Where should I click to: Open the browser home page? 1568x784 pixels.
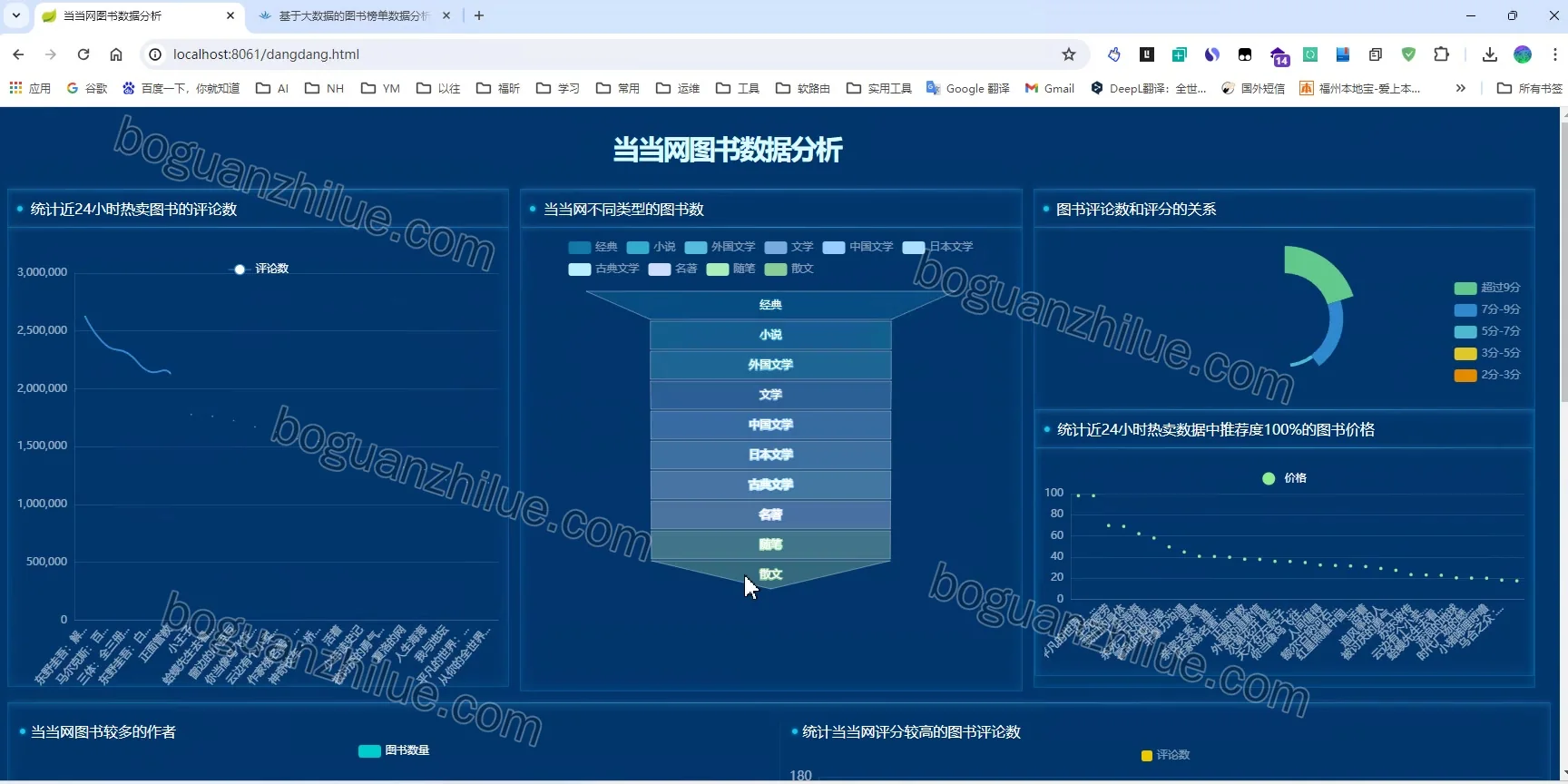click(x=116, y=54)
